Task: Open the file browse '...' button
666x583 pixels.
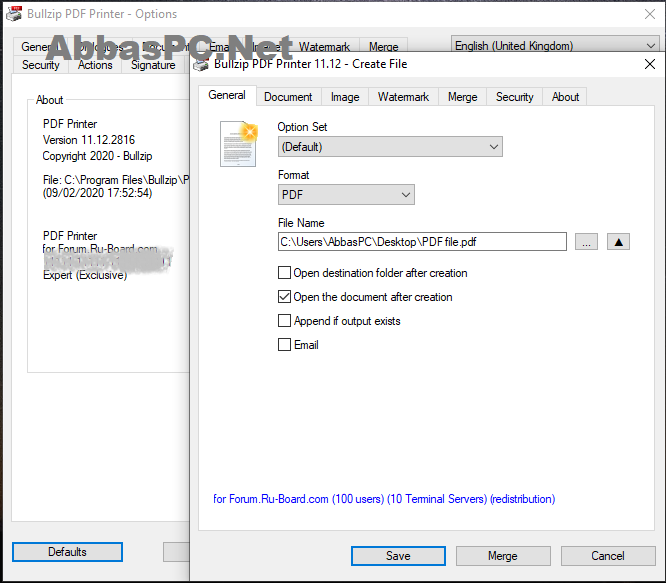Action: (586, 242)
